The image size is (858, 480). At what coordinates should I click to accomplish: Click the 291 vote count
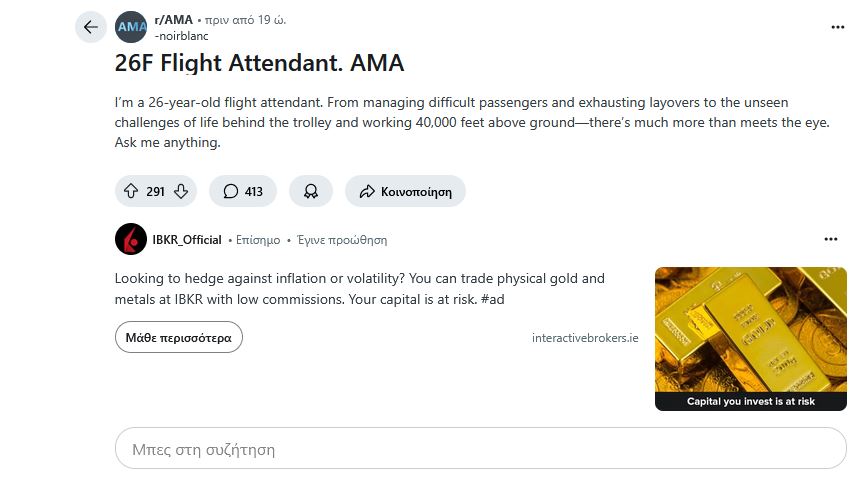pos(155,191)
